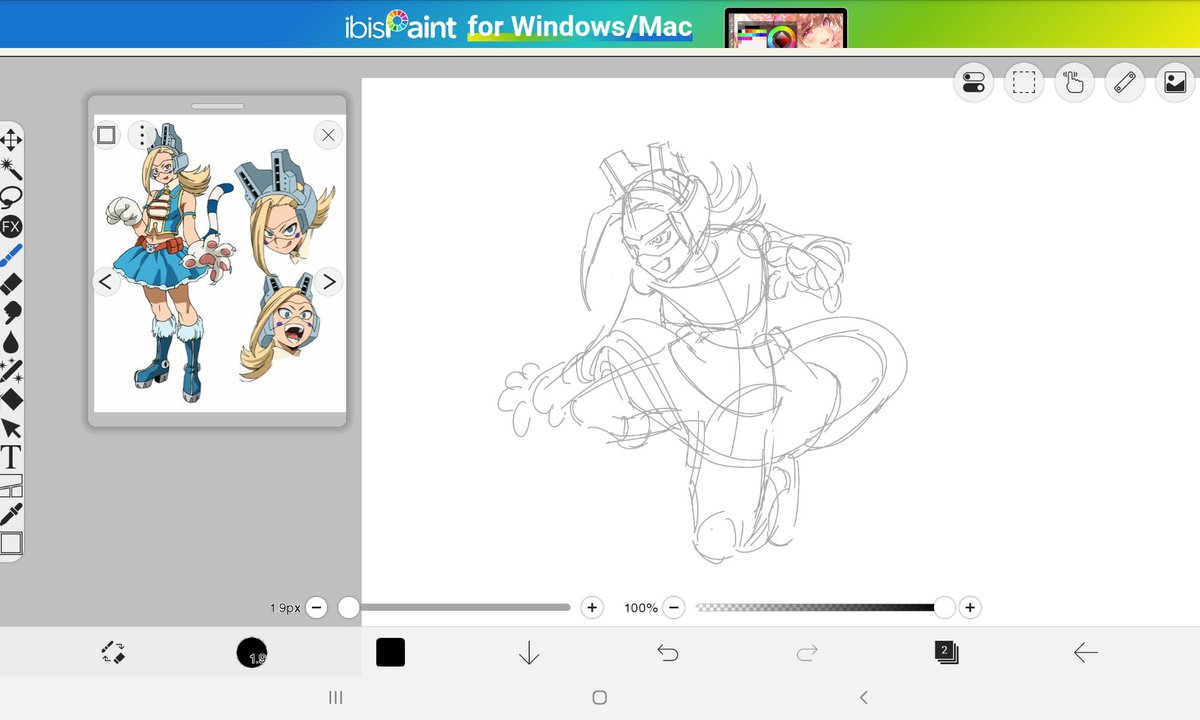This screenshot has width=1200, height=720.
Task: Select the Special sparkle pen tool
Action: 10,371
